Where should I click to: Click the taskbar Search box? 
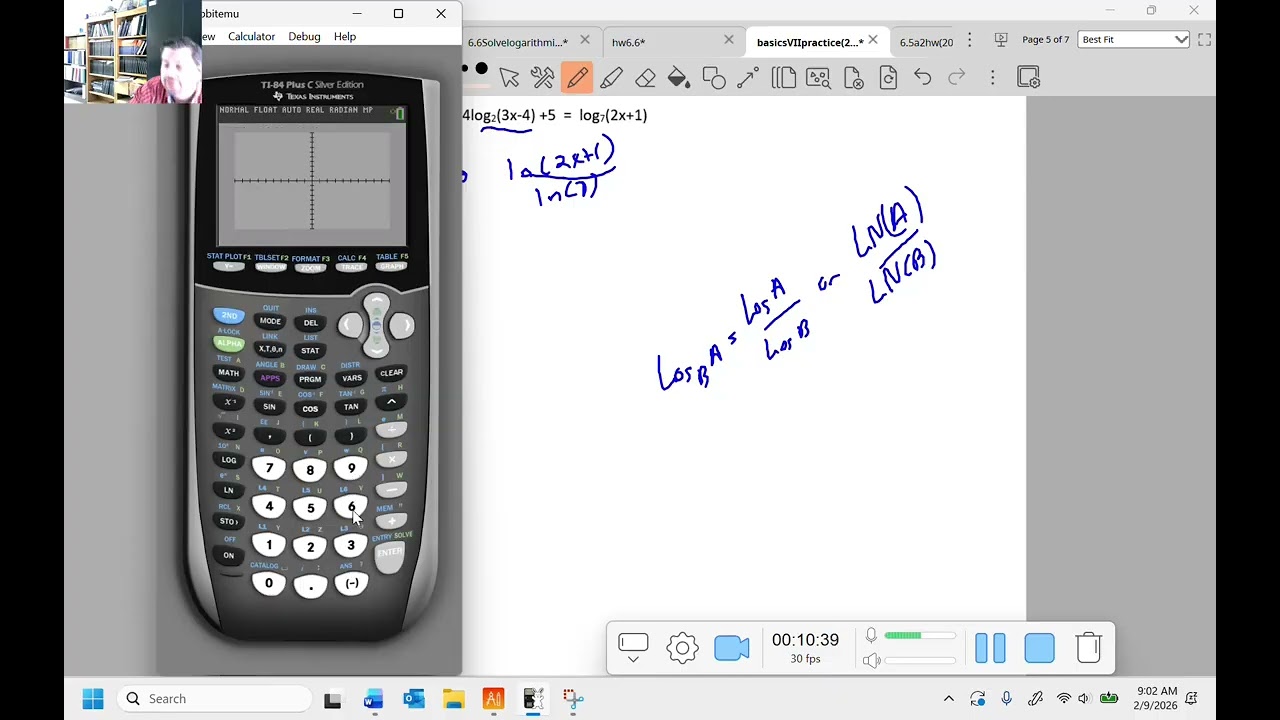(214, 699)
